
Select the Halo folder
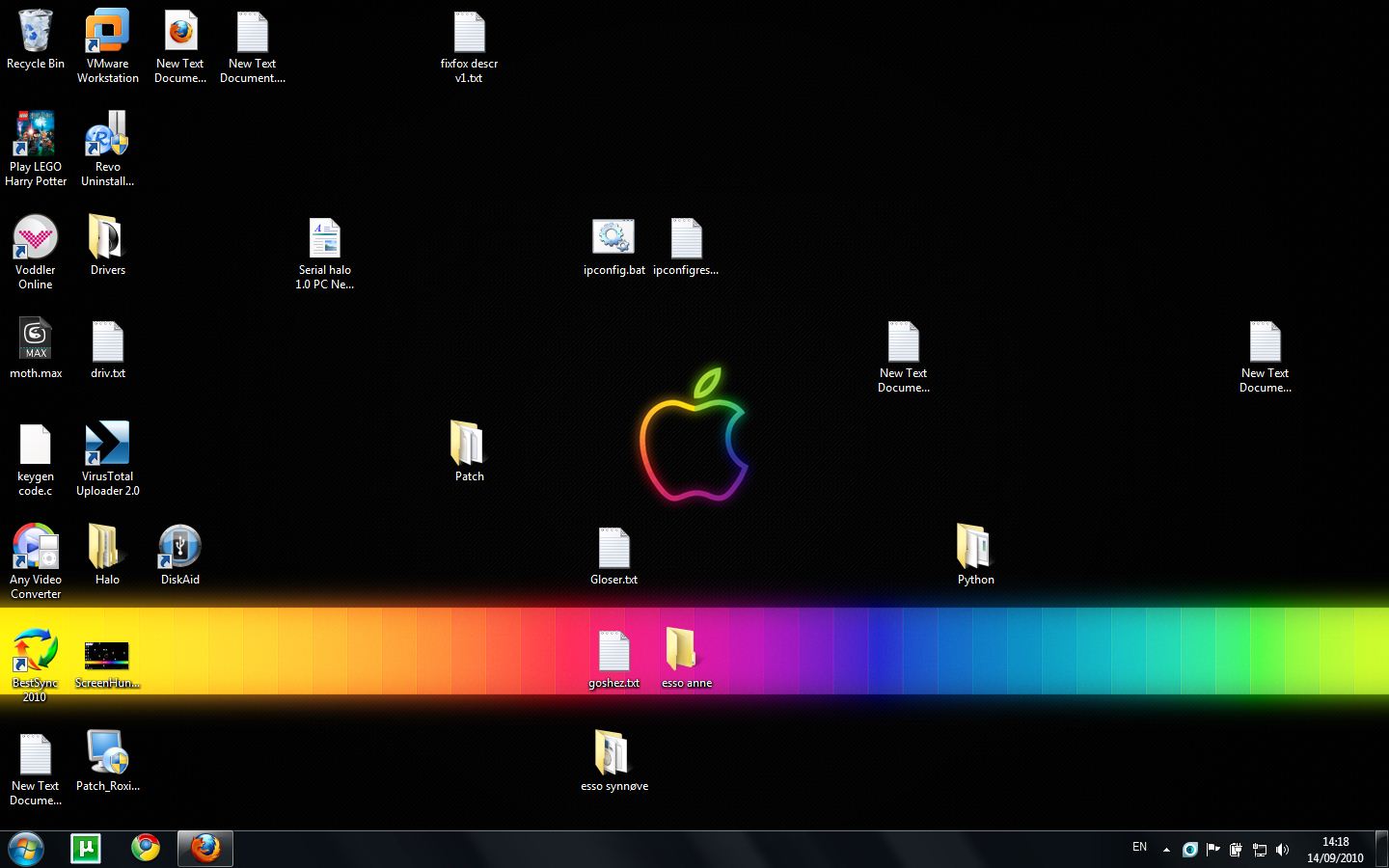click(x=107, y=555)
